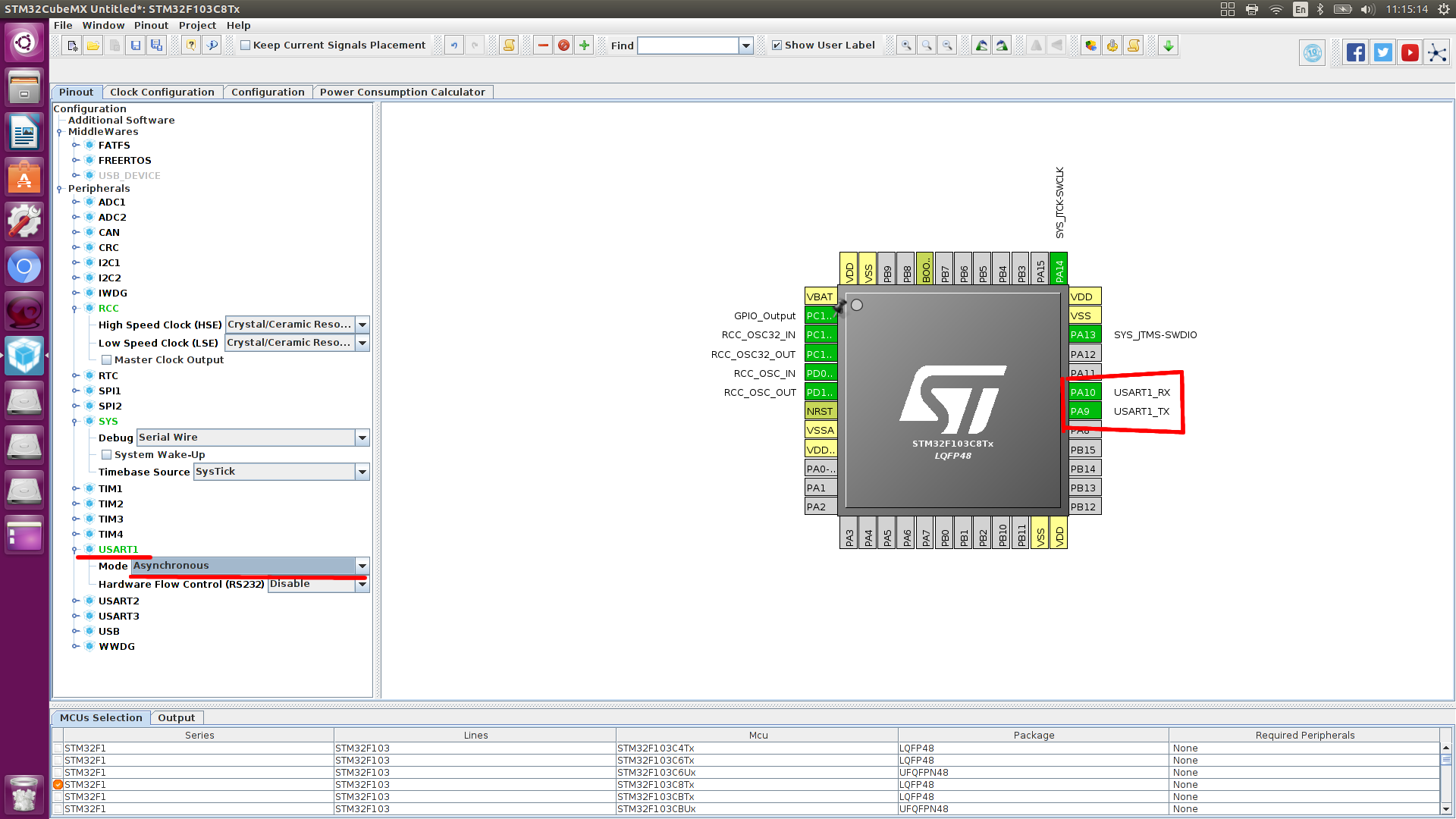Toggle Show User Label checkbox
This screenshot has width=1456, height=819.
coord(777,45)
